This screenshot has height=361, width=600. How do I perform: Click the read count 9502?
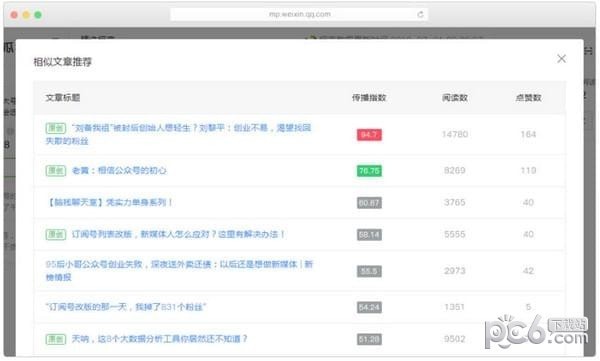pyautogui.click(x=455, y=339)
